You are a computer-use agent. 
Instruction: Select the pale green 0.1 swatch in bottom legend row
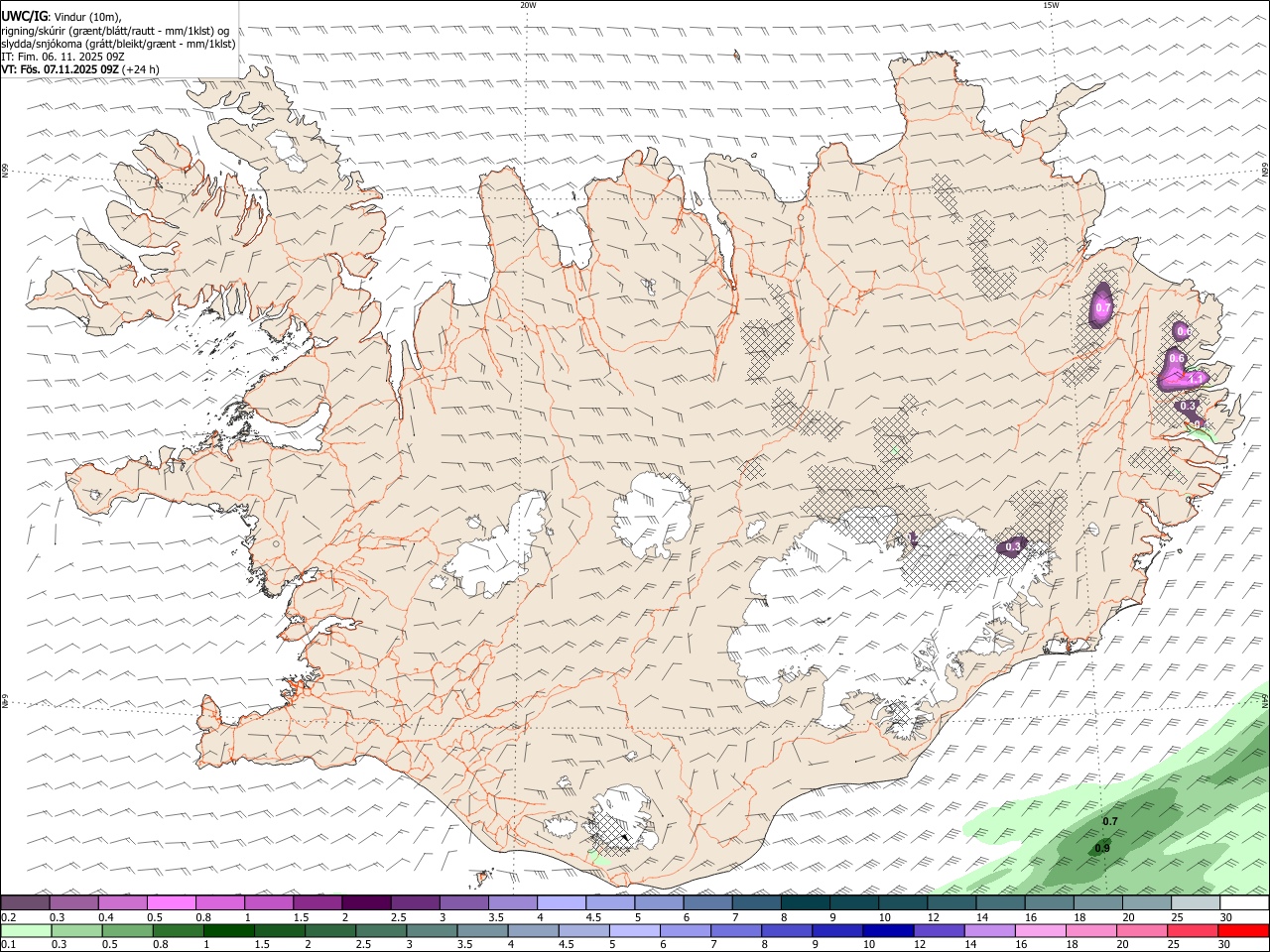[x=26, y=930]
